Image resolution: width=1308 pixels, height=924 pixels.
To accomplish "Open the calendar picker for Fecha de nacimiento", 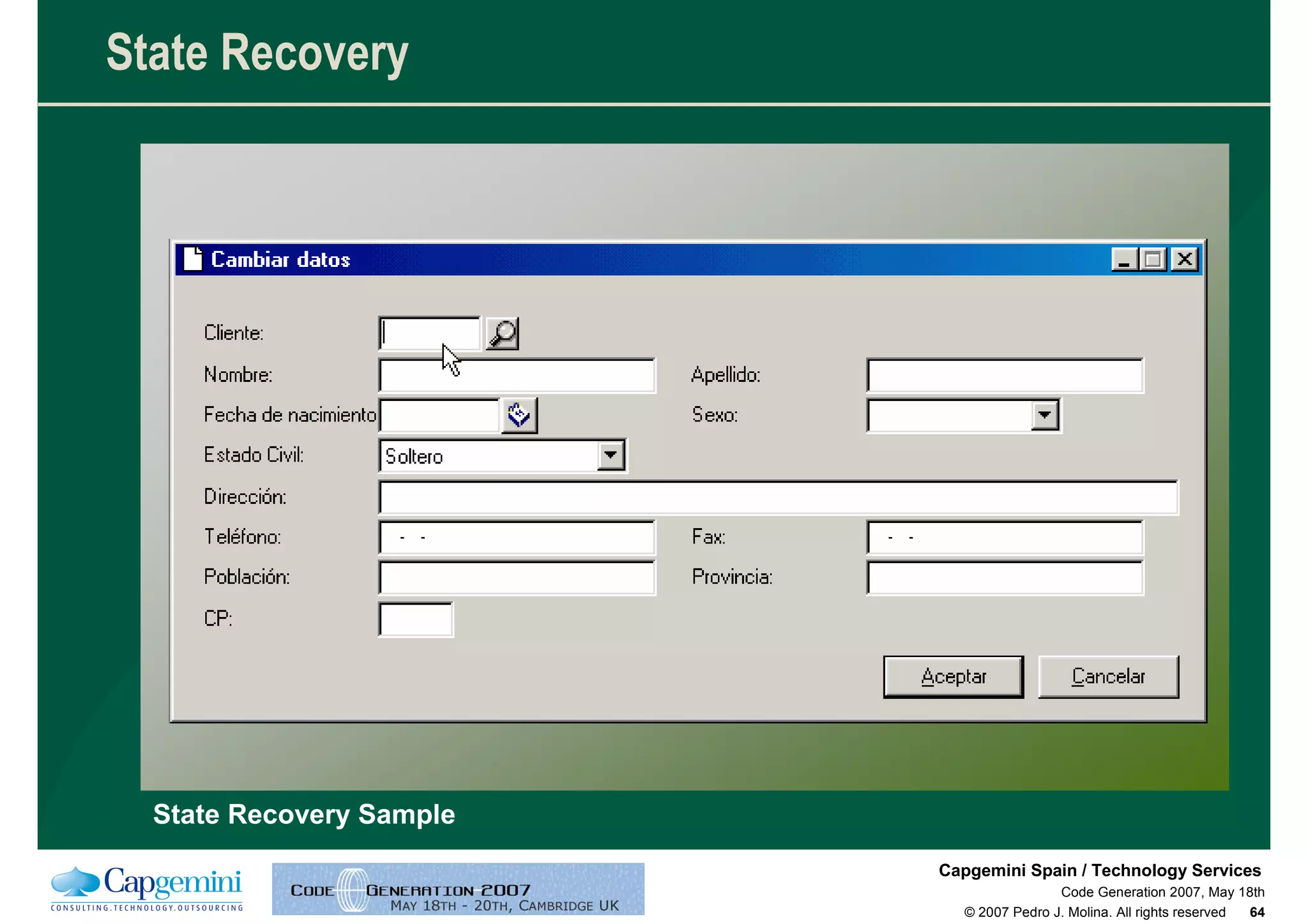I will 519,415.
